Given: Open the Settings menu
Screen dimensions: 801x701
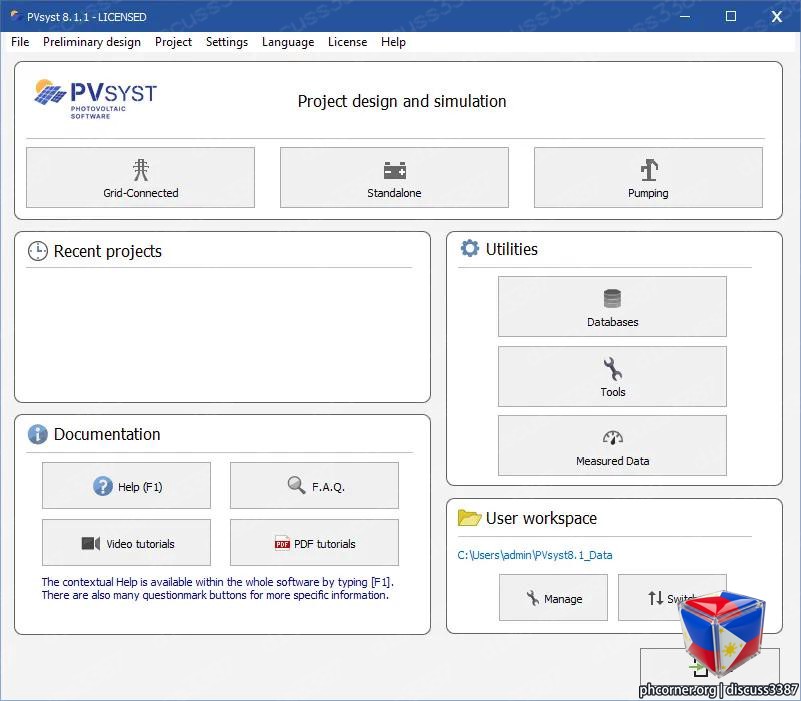Looking at the screenshot, I should 227,42.
